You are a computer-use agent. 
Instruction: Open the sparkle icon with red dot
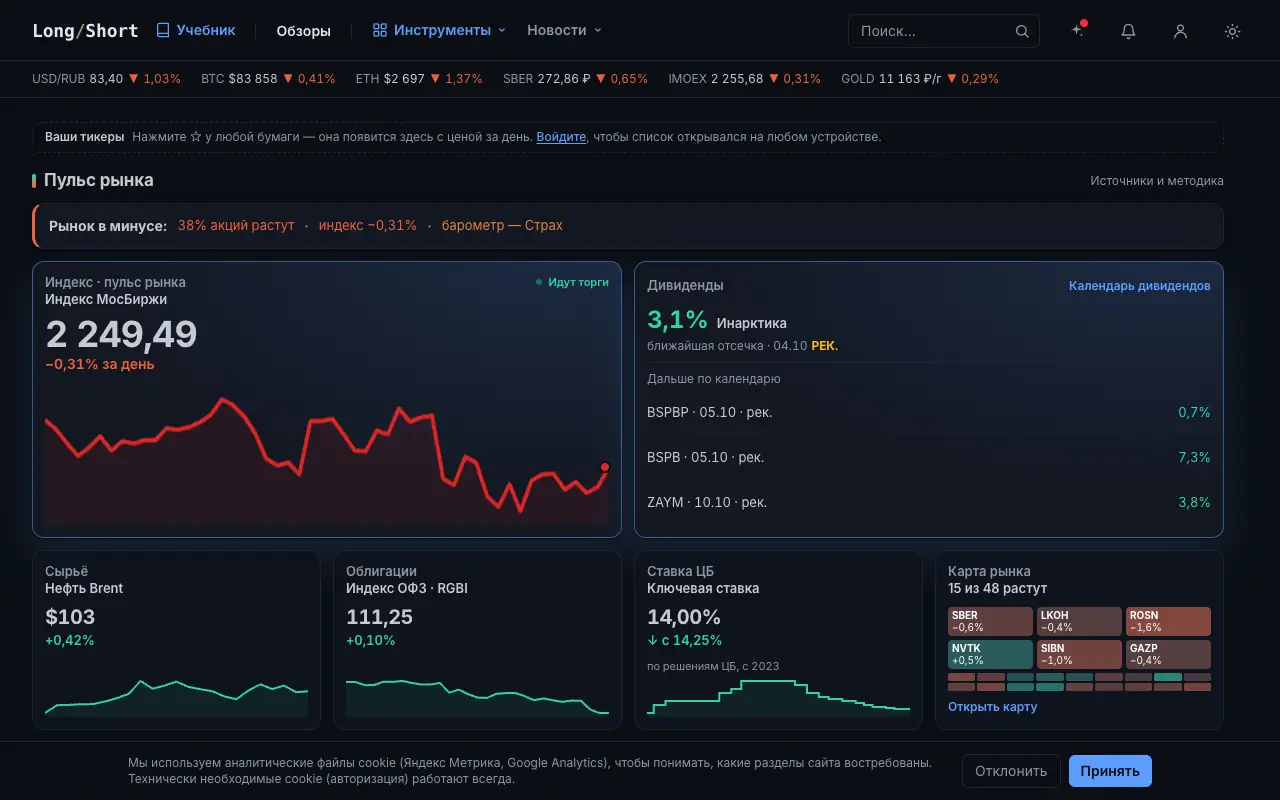click(x=1078, y=31)
